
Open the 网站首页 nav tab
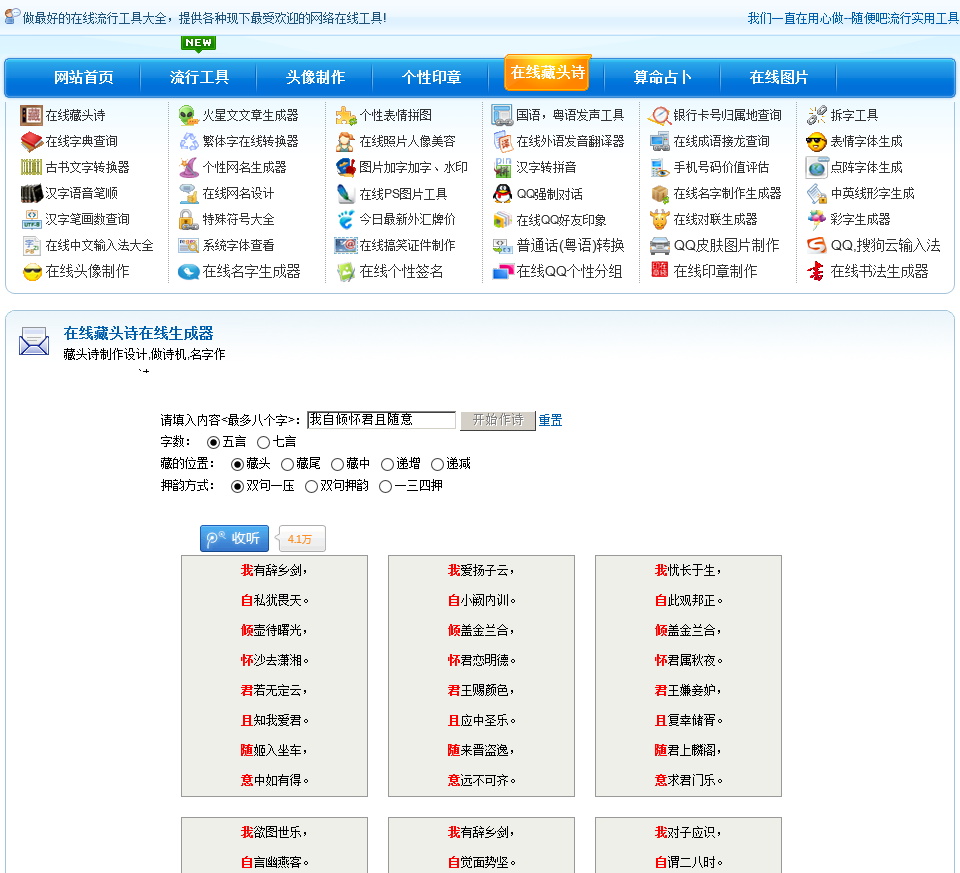(84, 77)
